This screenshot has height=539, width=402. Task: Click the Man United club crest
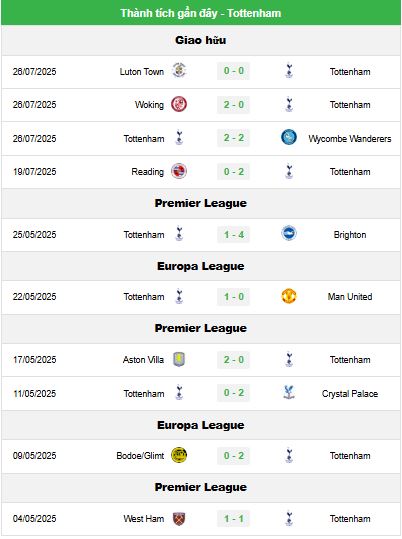click(289, 296)
